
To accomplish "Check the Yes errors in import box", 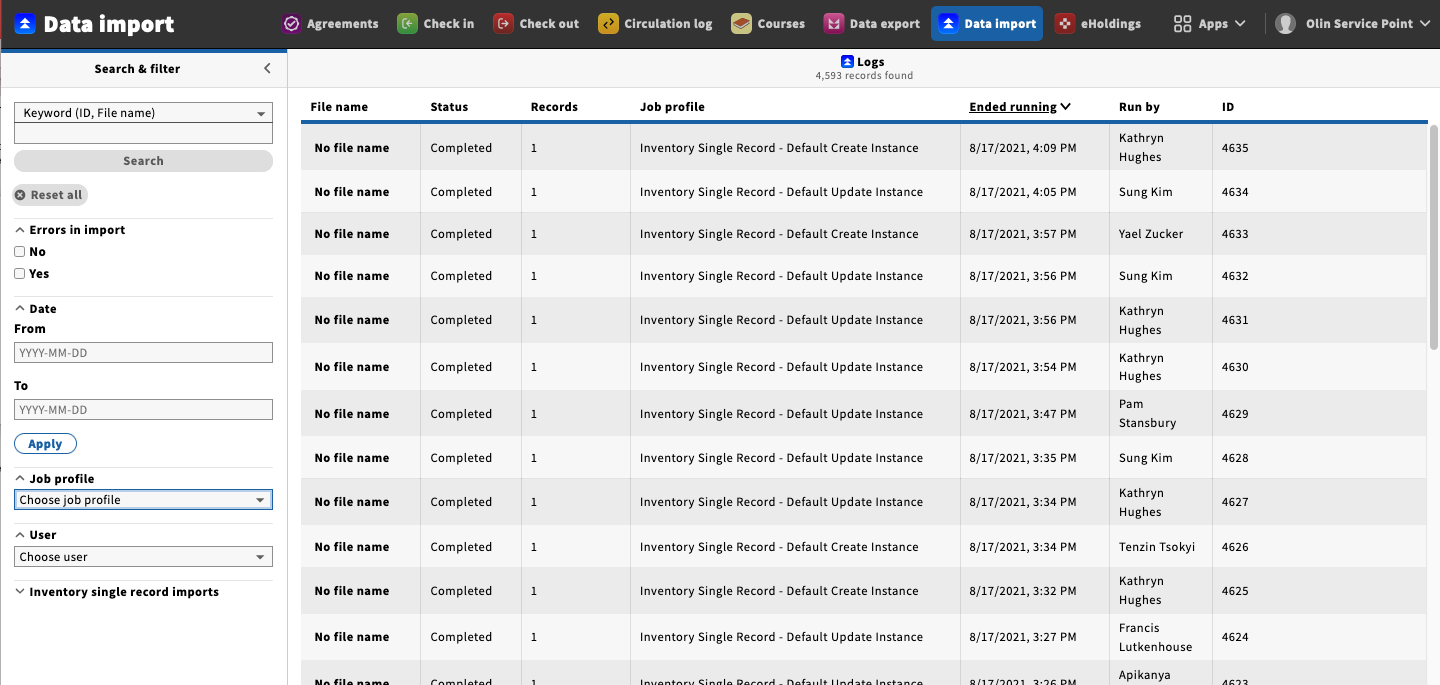I will pyautogui.click(x=20, y=274).
